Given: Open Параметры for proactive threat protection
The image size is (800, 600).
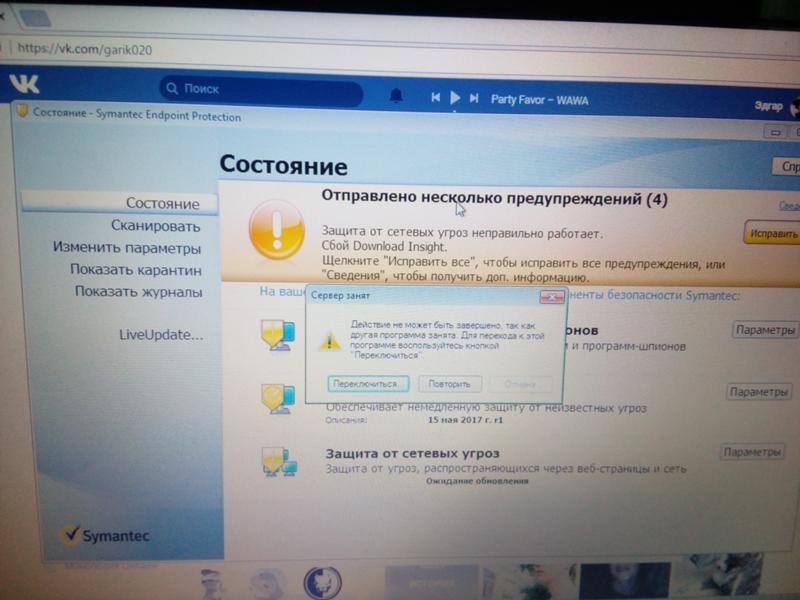Looking at the screenshot, I should point(759,392).
